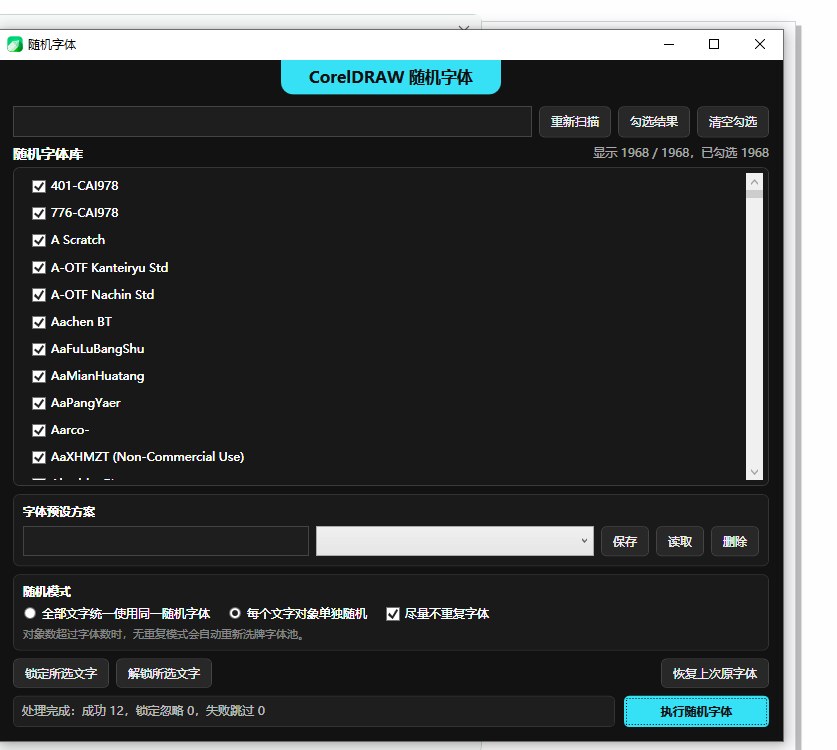The height and width of the screenshot is (750, 837).
Task: Open the font preset scheme dropdown
Action: [455, 541]
